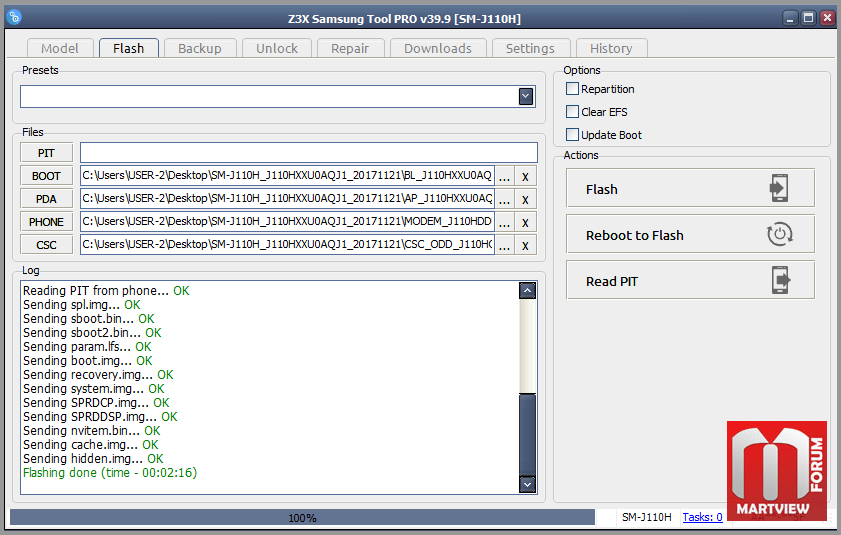Screen dimensions: 841x535
Task: Click the BOOT file path field
Action: [287, 175]
